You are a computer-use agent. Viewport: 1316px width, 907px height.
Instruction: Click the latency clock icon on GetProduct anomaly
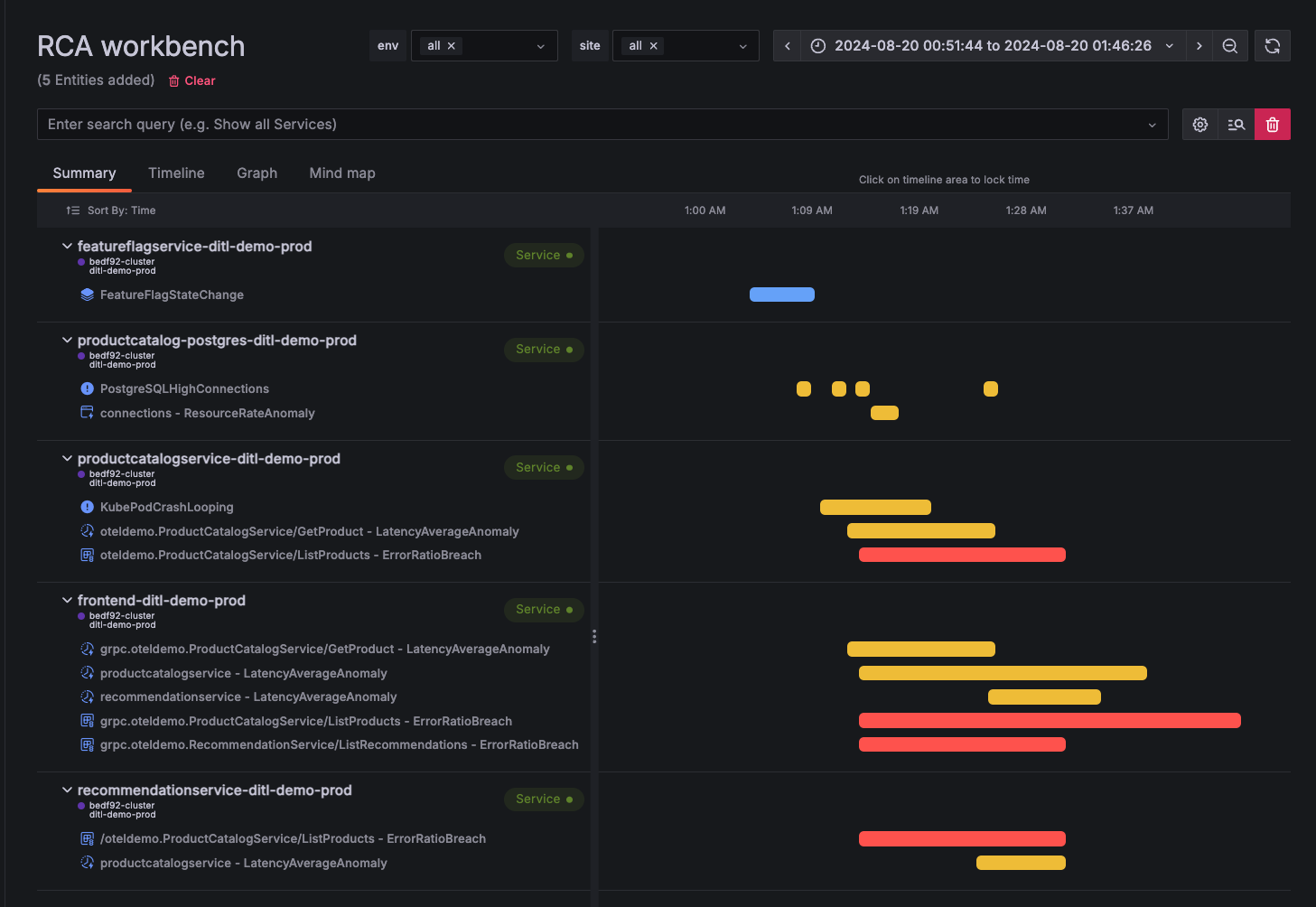coord(87,530)
